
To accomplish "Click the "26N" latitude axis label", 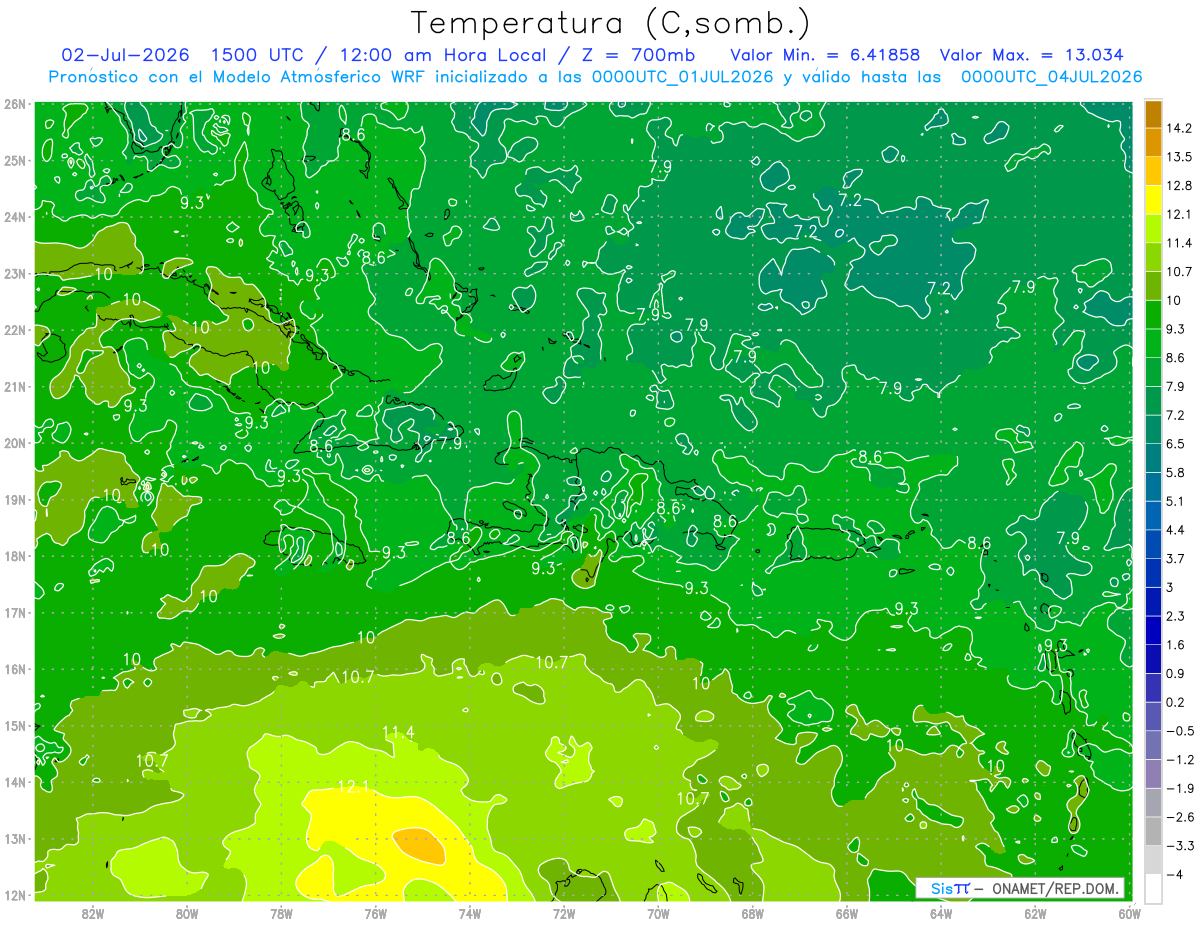I will [15, 103].
